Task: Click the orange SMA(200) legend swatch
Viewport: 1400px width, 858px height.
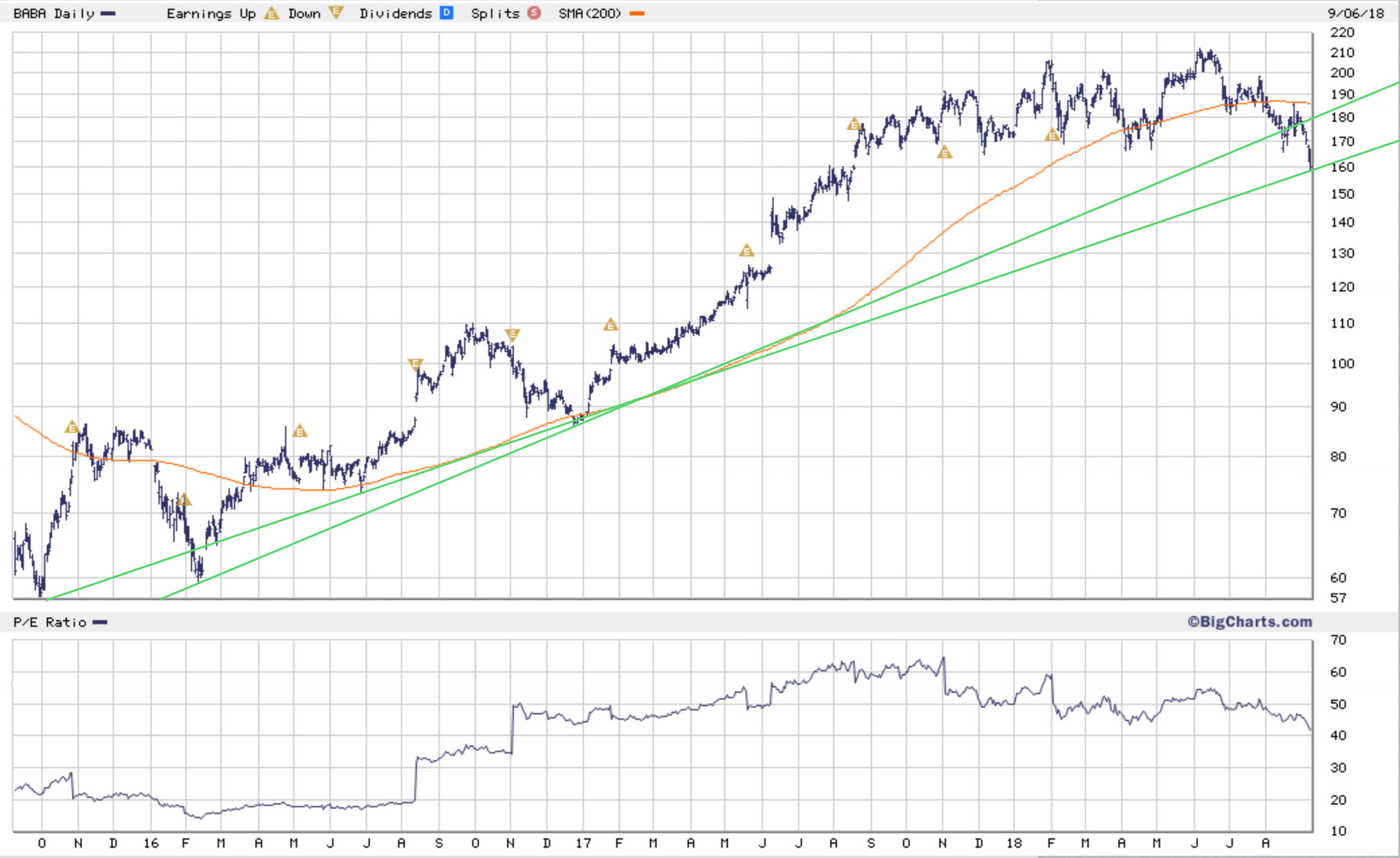Action: click(x=637, y=13)
